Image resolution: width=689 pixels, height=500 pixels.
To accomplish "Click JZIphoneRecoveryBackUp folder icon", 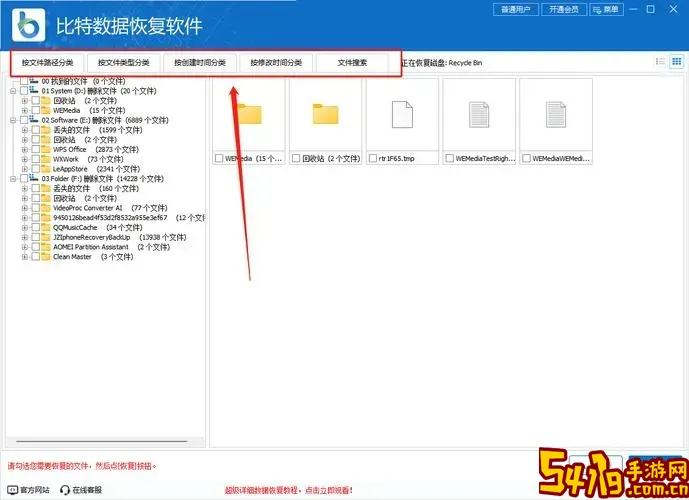I will (x=46, y=237).
